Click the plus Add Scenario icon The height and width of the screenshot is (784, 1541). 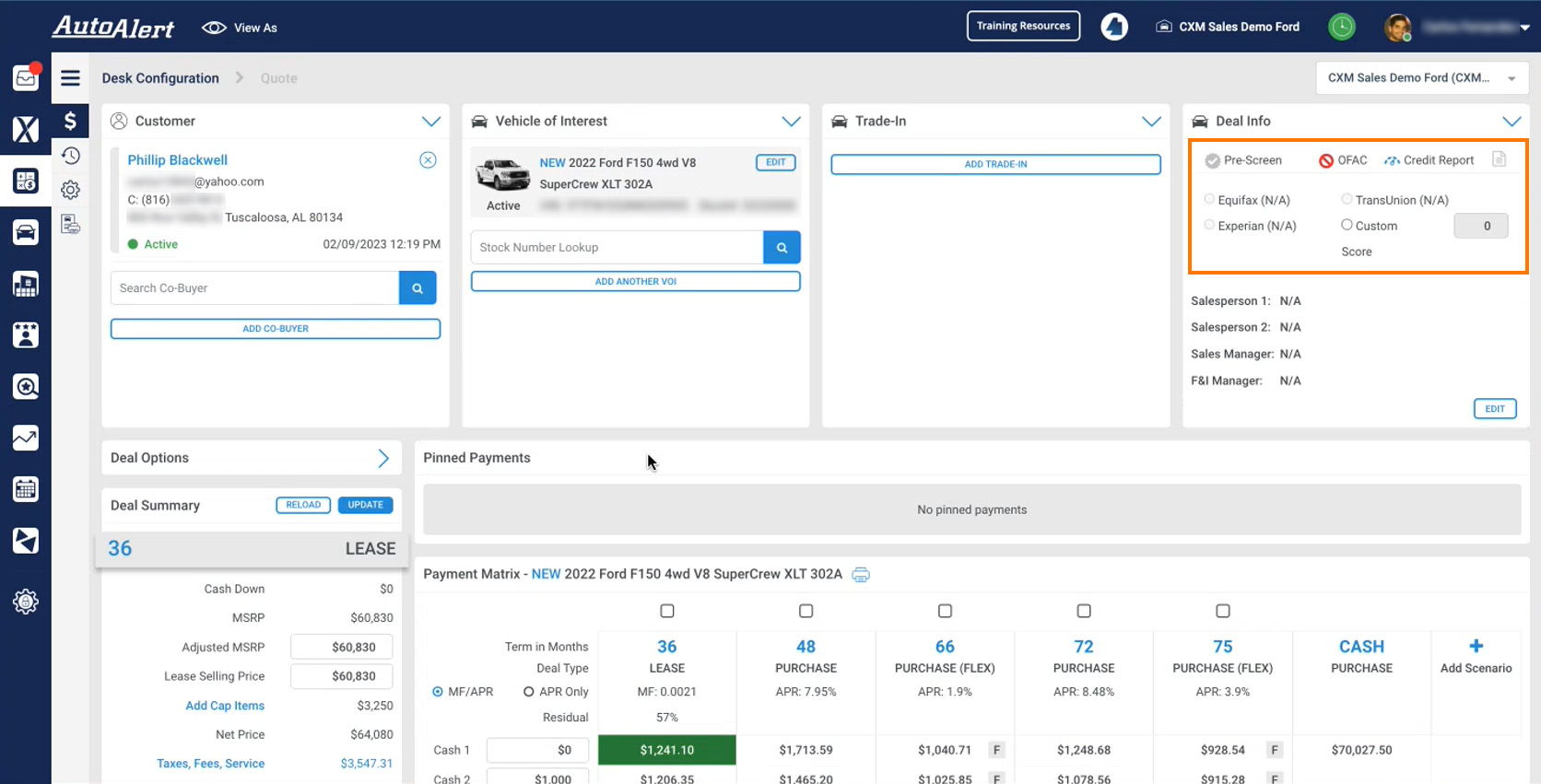pyautogui.click(x=1476, y=646)
